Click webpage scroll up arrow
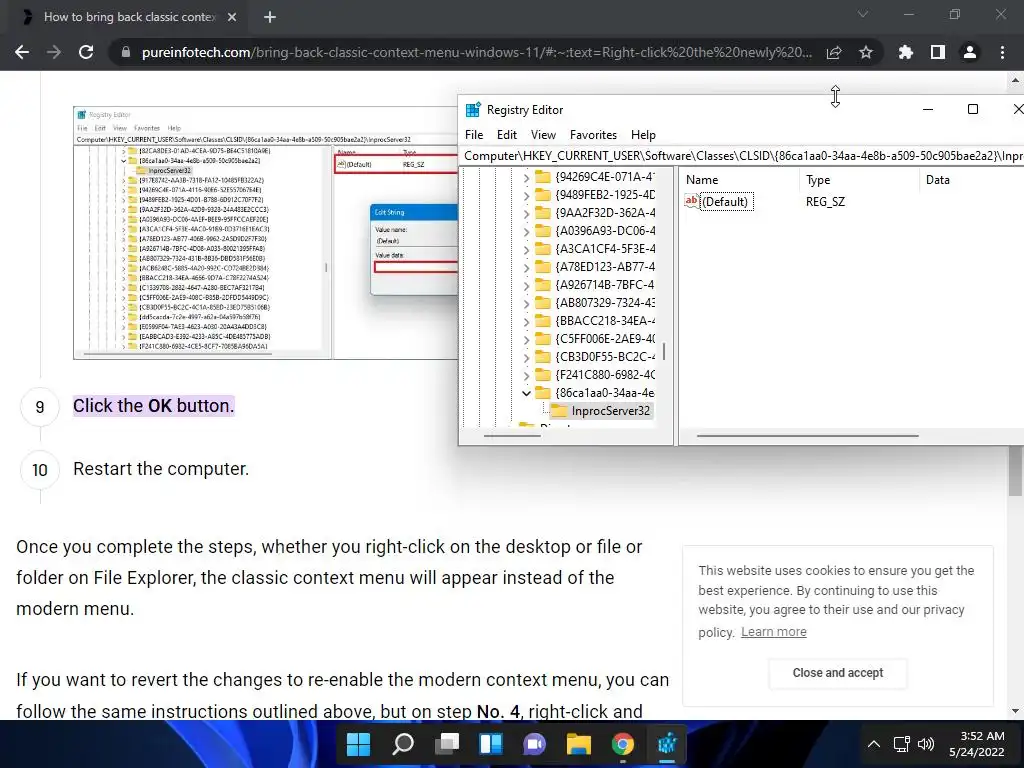This screenshot has width=1024, height=768. (1015, 81)
